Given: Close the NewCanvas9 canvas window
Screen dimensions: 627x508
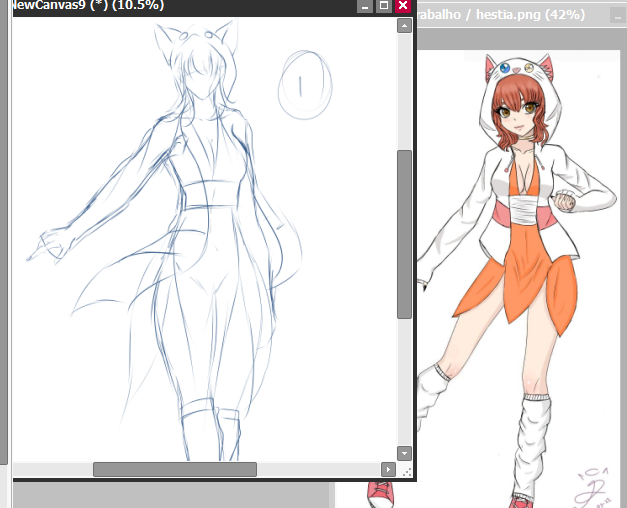Looking at the screenshot, I should [x=403, y=6].
